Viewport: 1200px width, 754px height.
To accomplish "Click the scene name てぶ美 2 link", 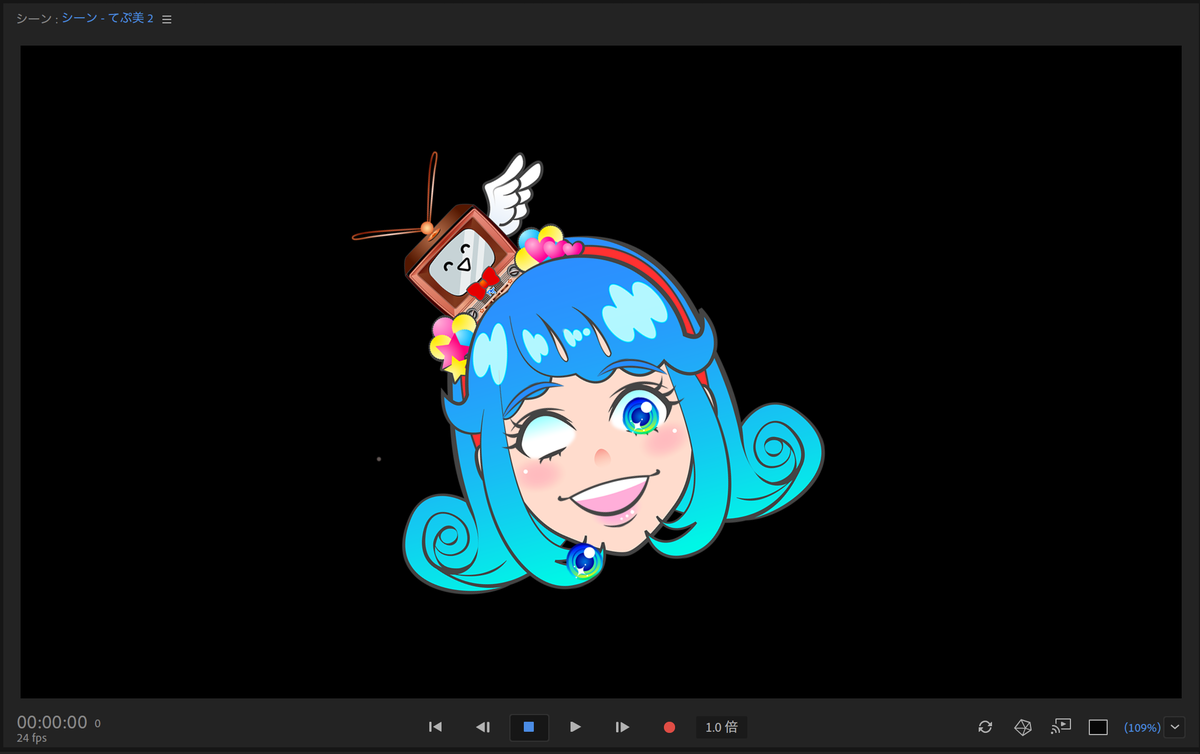I will coord(108,19).
